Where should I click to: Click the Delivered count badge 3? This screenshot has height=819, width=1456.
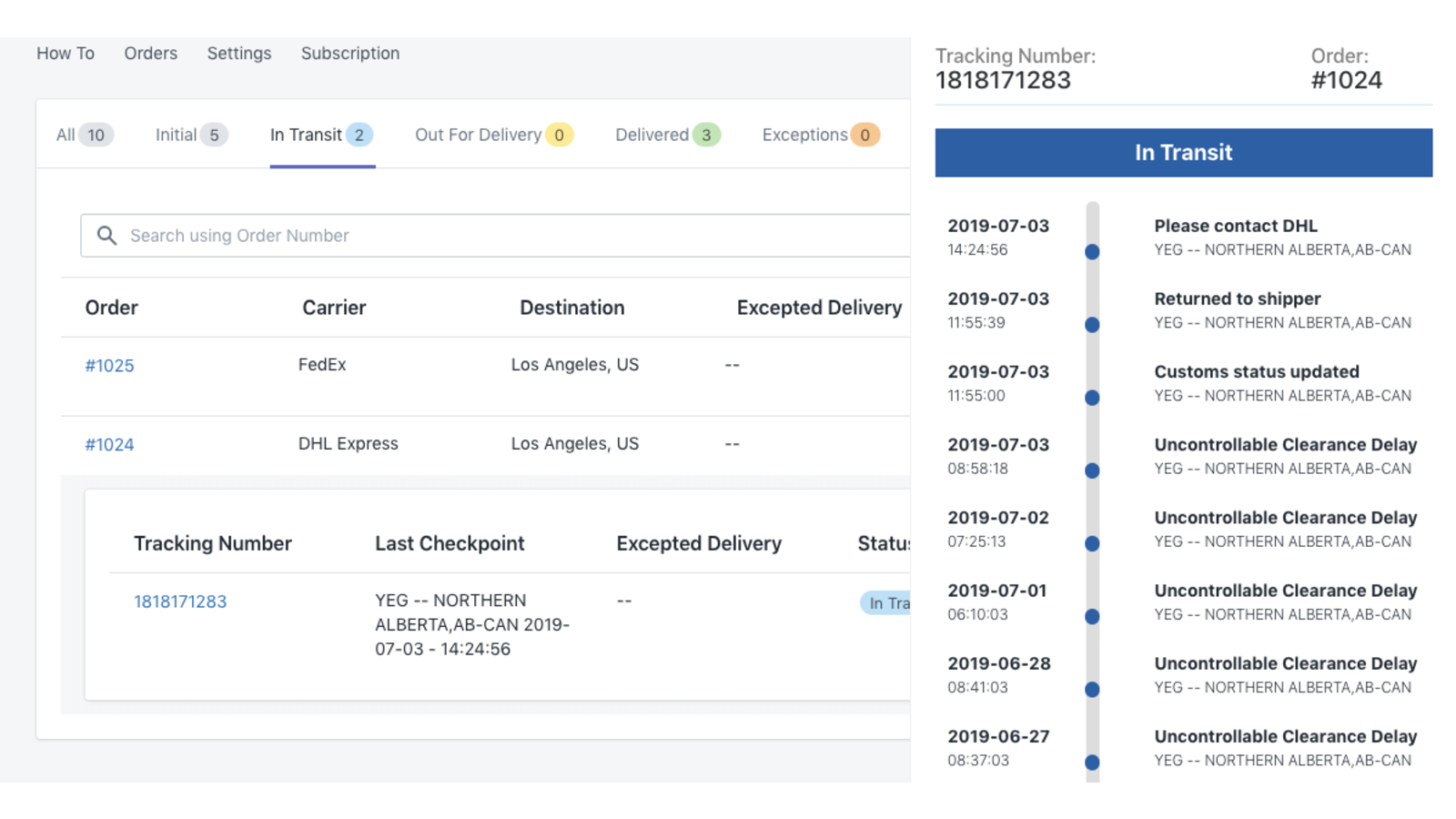[x=706, y=135]
